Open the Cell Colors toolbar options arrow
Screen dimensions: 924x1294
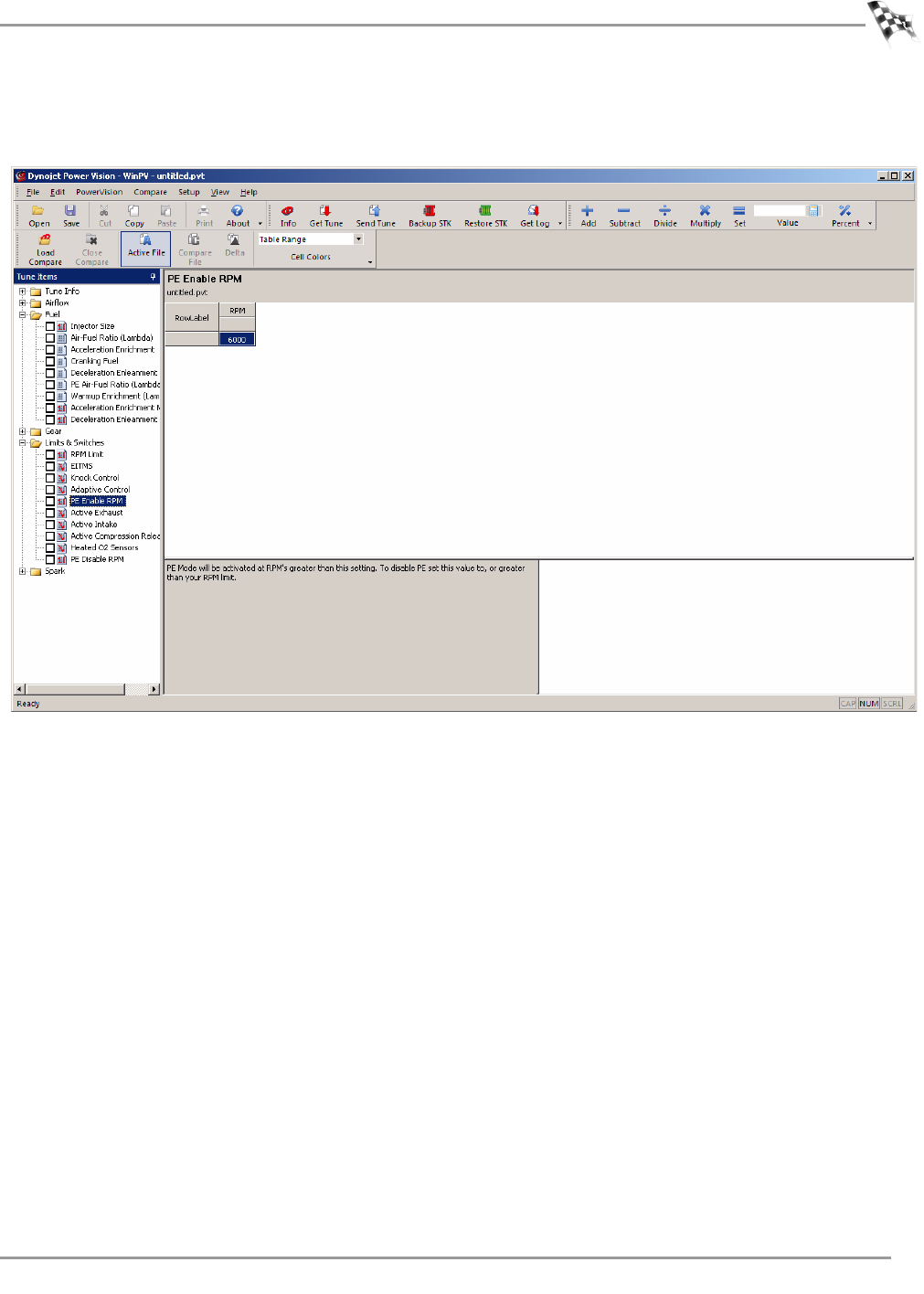coord(370,262)
